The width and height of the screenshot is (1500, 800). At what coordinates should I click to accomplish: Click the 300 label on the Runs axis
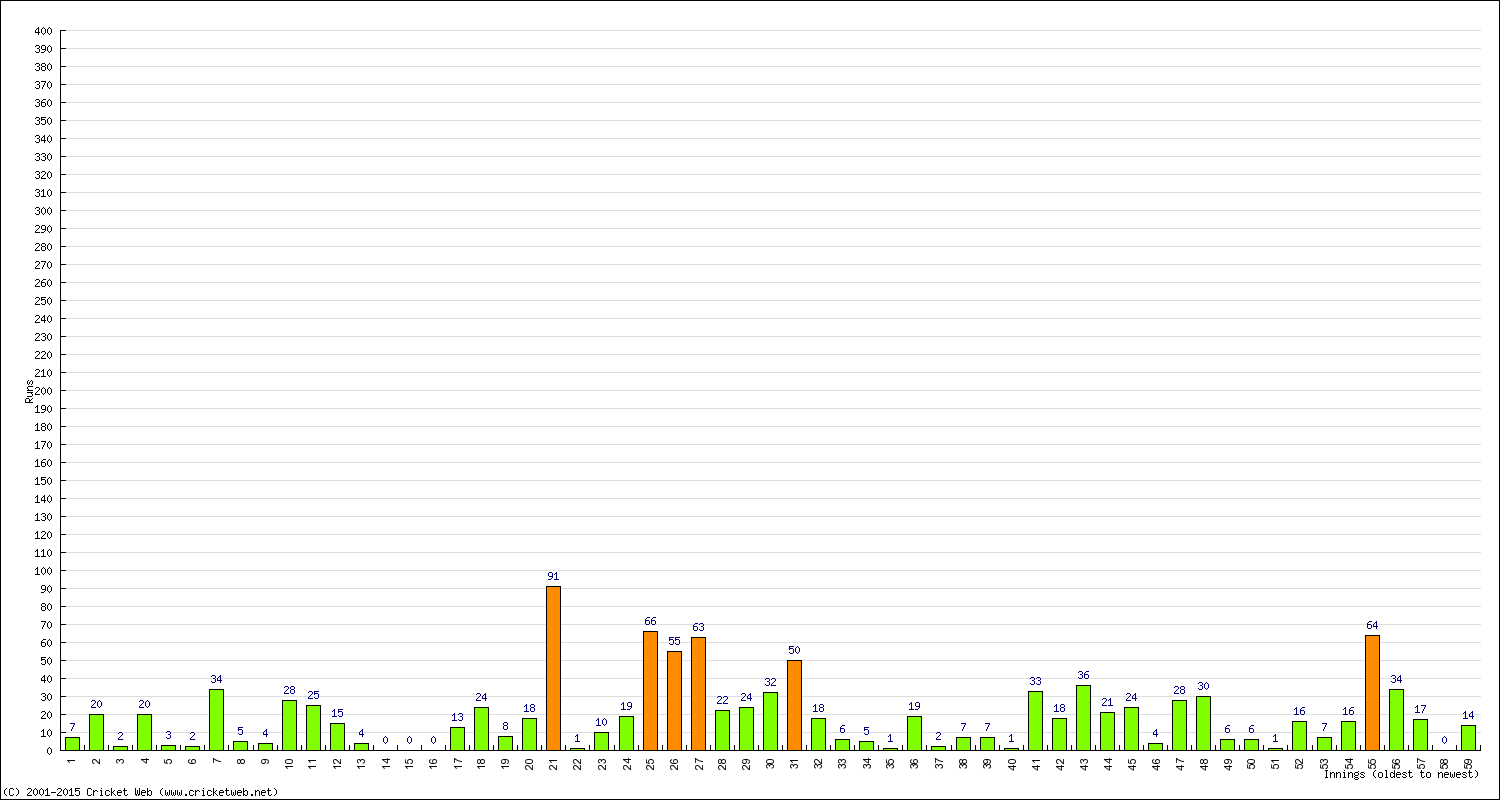(43, 211)
